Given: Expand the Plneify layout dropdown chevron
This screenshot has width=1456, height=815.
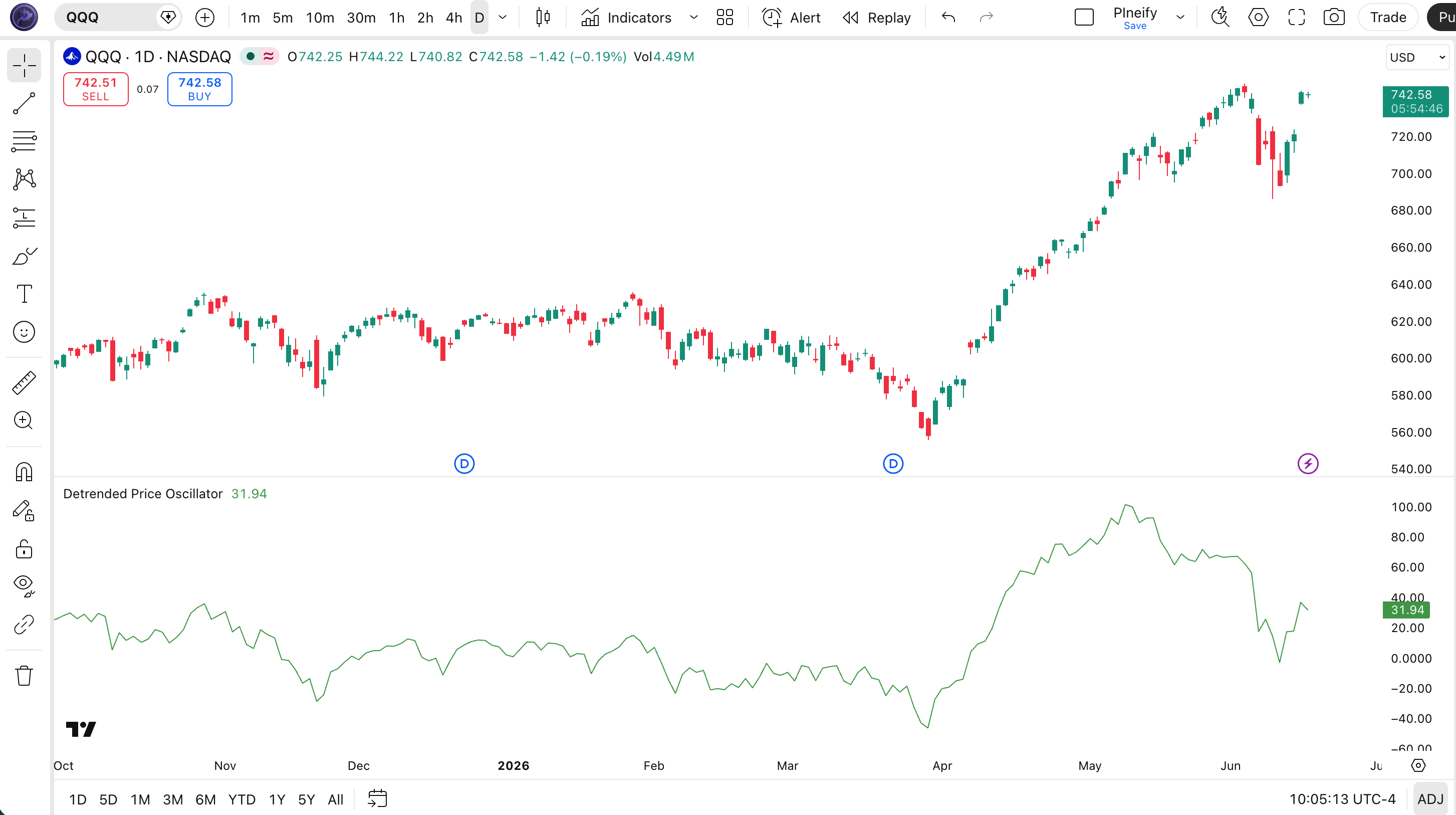Looking at the screenshot, I should tap(1180, 18).
